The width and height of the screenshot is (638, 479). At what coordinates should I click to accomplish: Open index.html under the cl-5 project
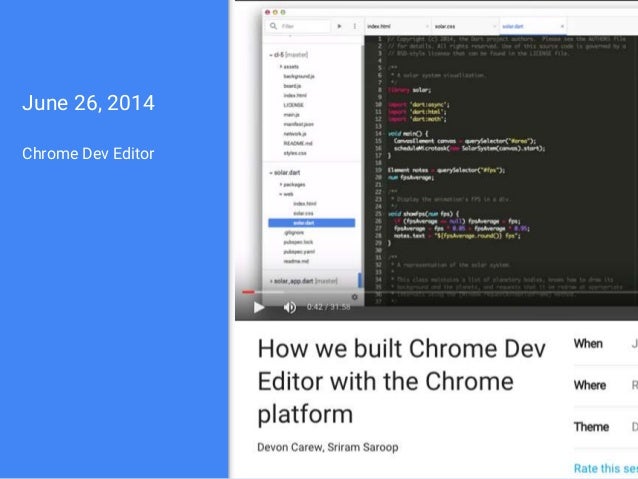coord(295,96)
